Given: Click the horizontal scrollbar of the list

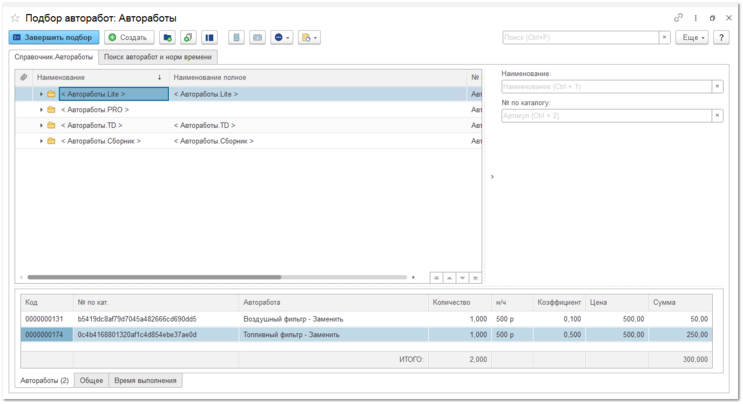Looking at the screenshot, I should click(154, 277).
